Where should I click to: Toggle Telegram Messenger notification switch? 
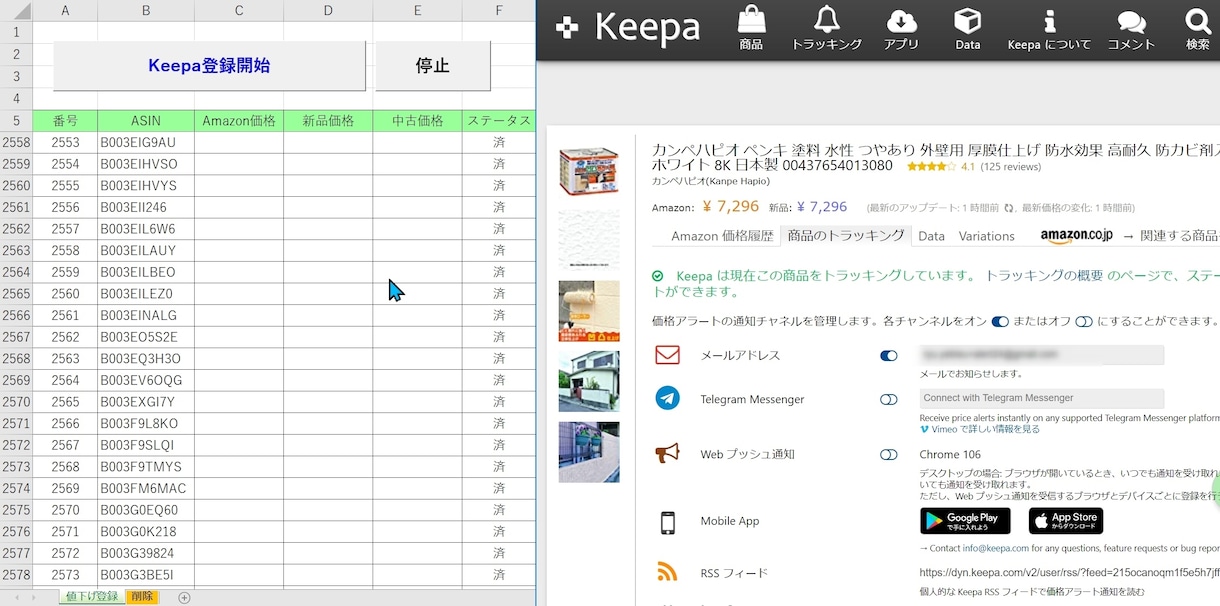tap(888, 399)
